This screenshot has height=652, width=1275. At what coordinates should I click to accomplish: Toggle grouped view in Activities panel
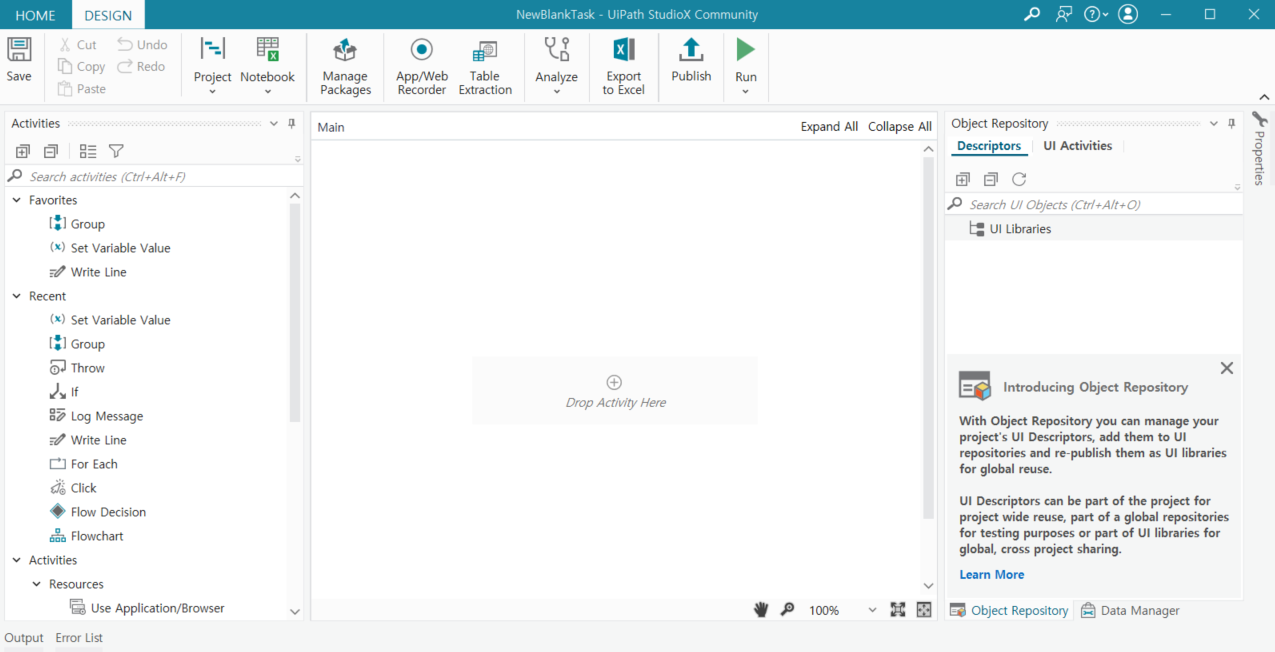tap(88, 151)
